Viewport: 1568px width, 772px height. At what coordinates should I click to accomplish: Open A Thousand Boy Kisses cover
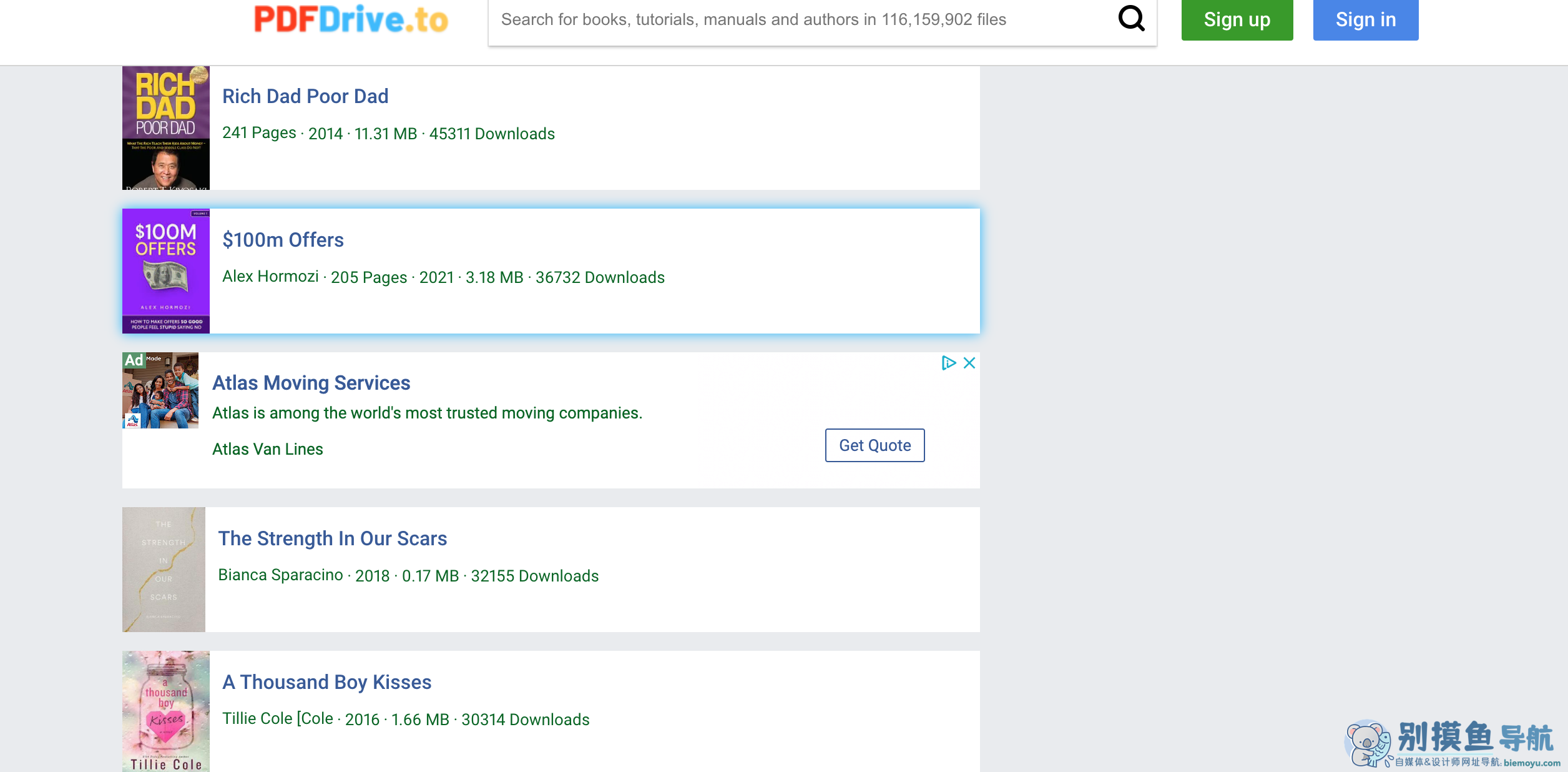point(166,711)
